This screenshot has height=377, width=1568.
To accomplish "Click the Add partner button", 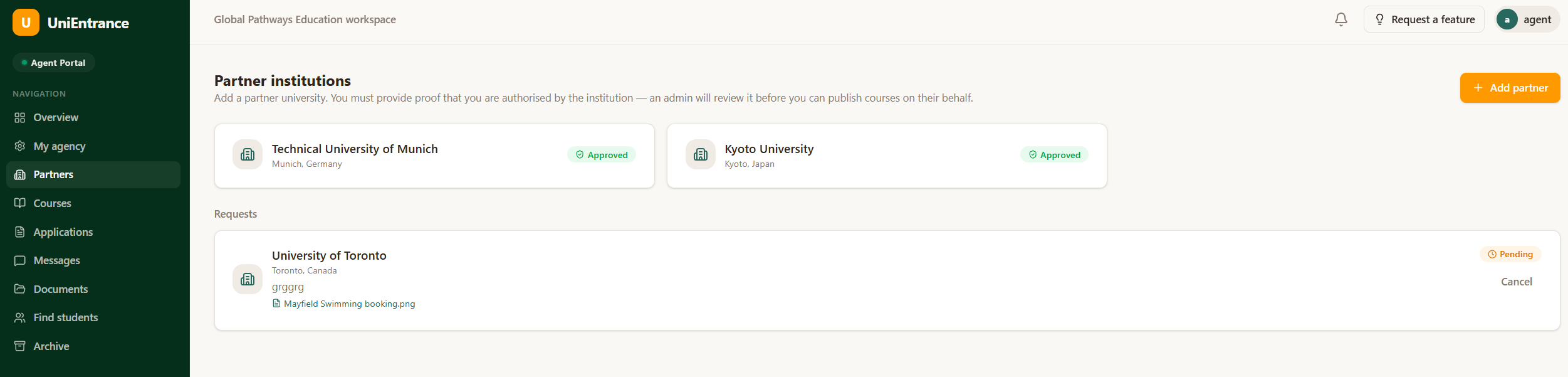I will click(1510, 88).
